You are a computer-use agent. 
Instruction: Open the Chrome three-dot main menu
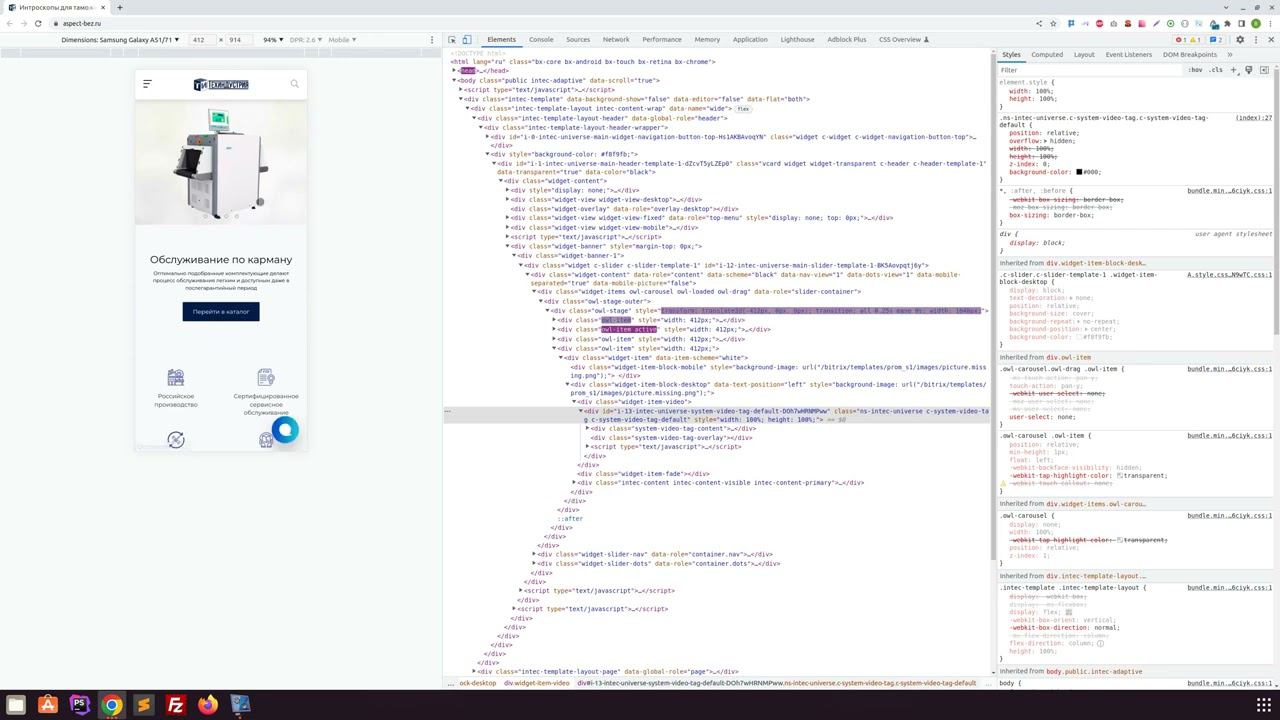[1270, 23]
